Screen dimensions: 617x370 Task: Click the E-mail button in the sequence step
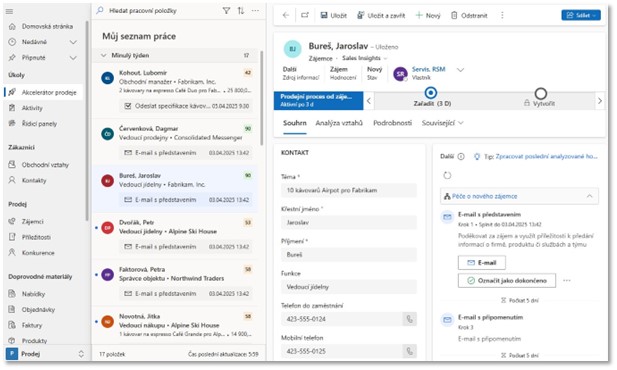coord(482,263)
